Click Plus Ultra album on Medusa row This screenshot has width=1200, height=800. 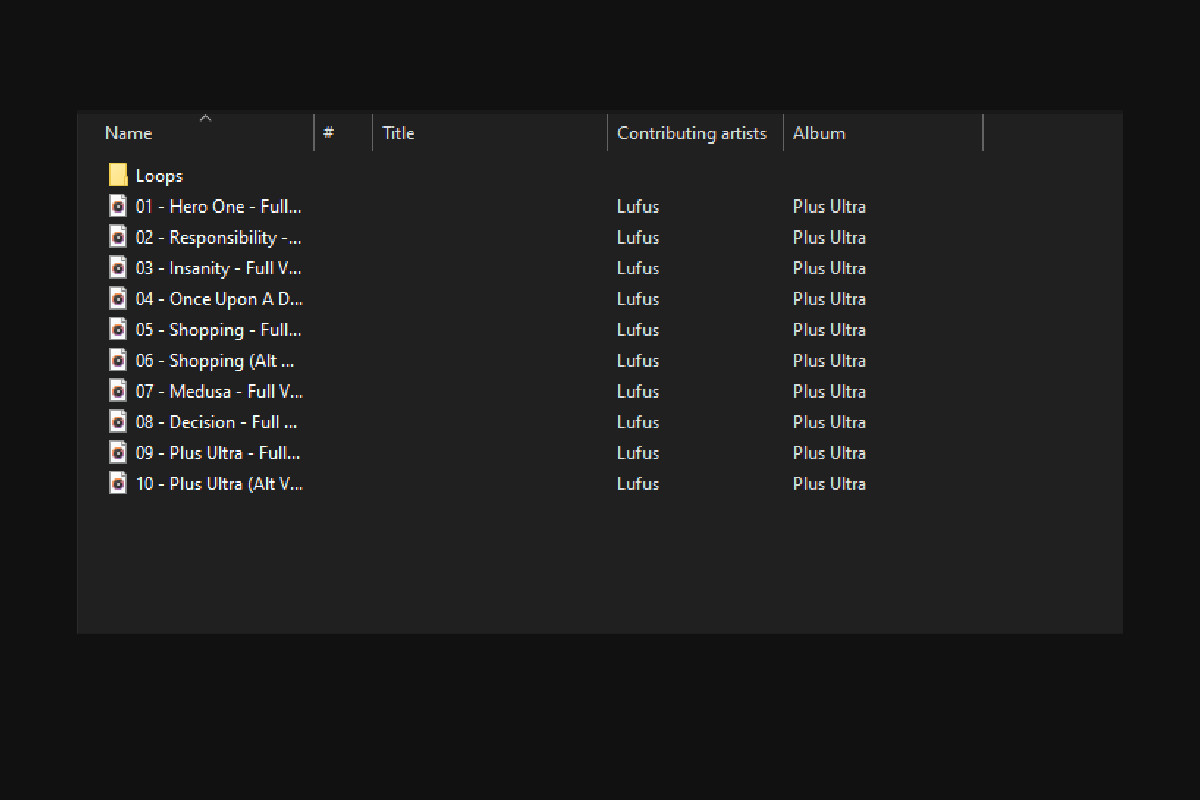click(x=829, y=391)
